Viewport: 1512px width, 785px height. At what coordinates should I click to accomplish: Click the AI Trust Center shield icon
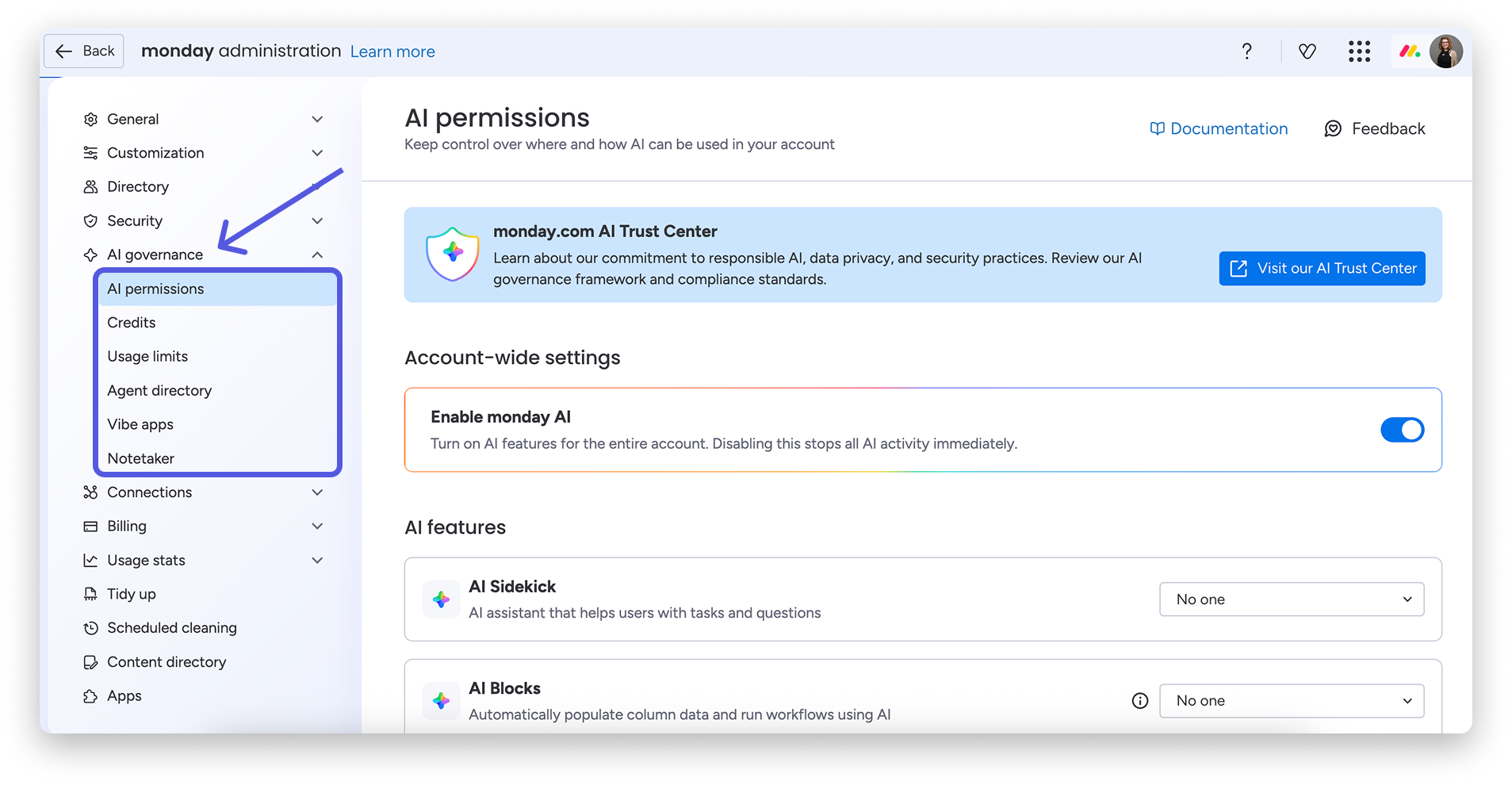[453, 255]
